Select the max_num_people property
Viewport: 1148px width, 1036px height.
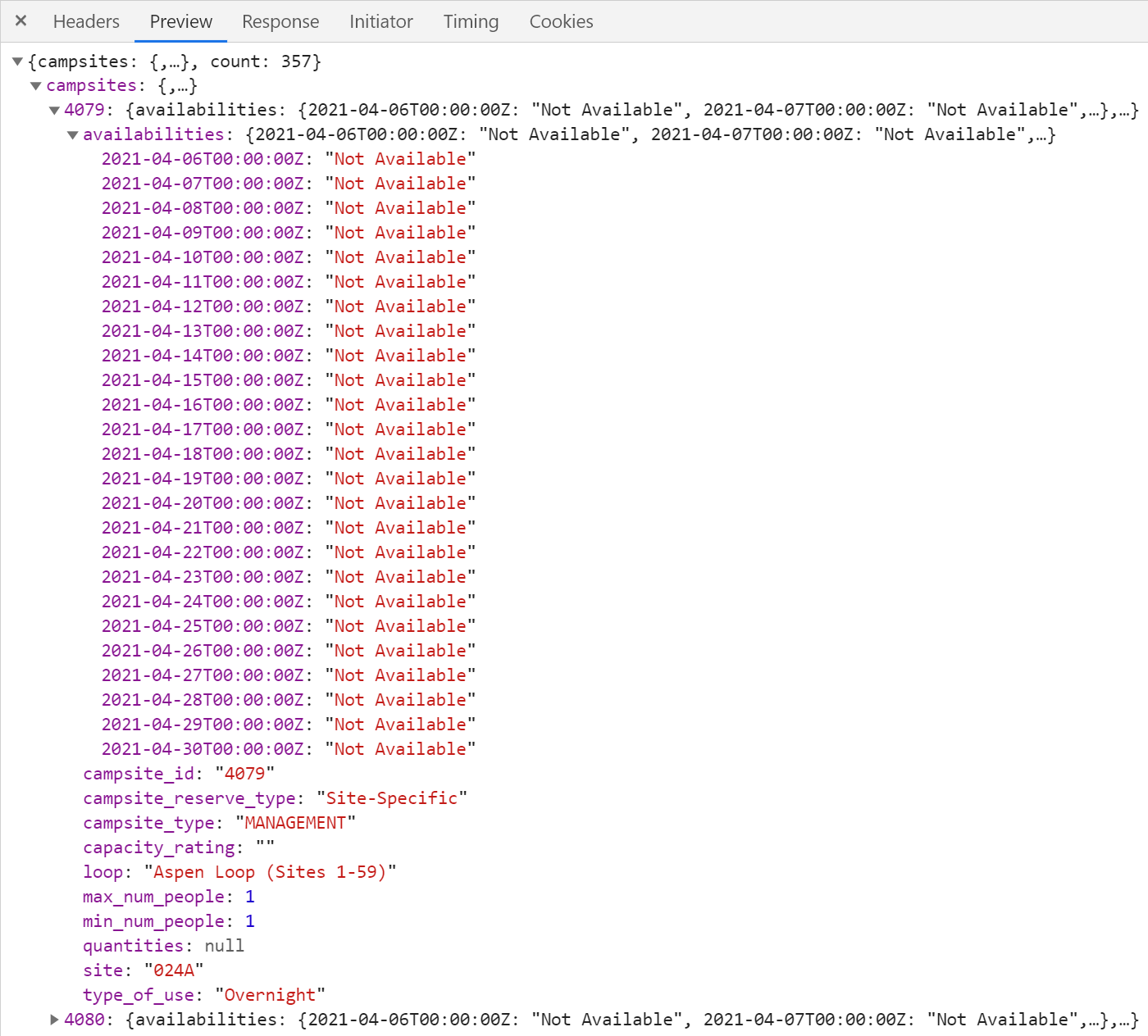(152, 897)
